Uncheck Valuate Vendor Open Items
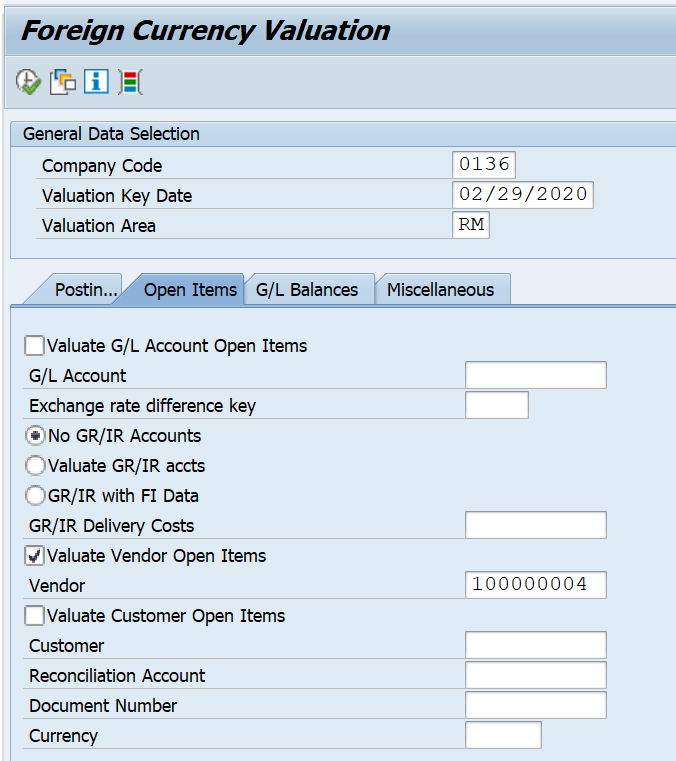This screenshot has width=676, height=761. point(35,556)
